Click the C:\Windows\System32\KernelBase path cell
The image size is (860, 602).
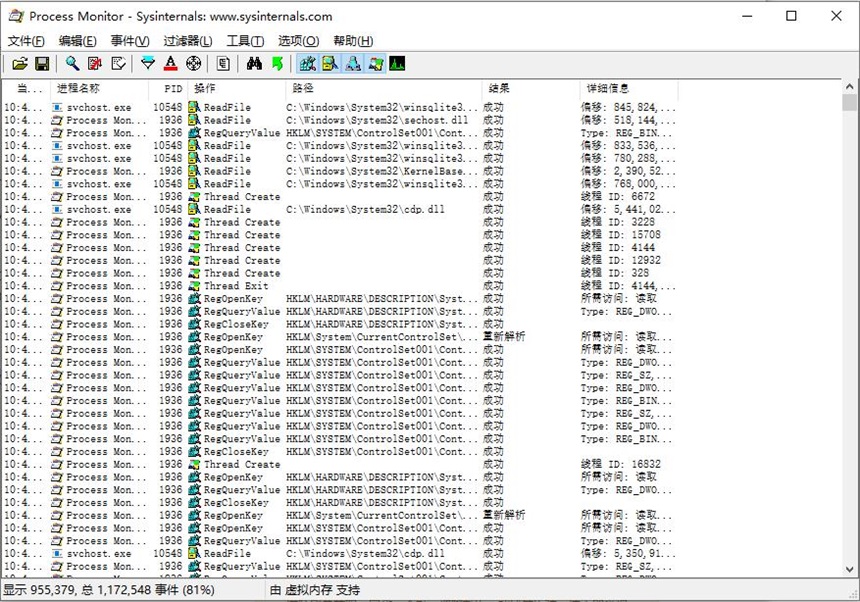pos(382,171)
